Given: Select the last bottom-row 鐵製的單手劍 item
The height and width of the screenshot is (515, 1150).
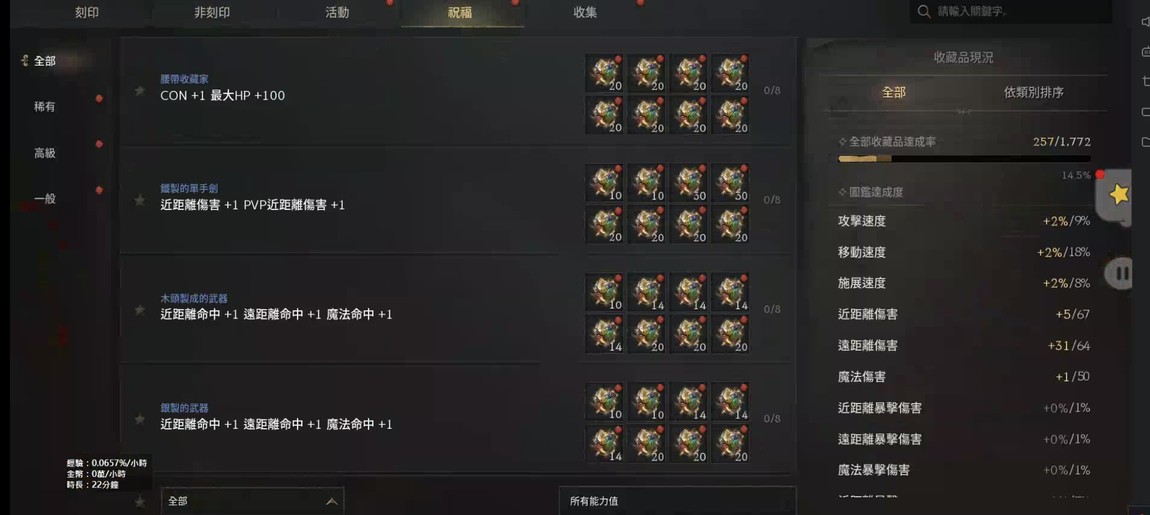Looking at the screenshot, I should (730, 224).
